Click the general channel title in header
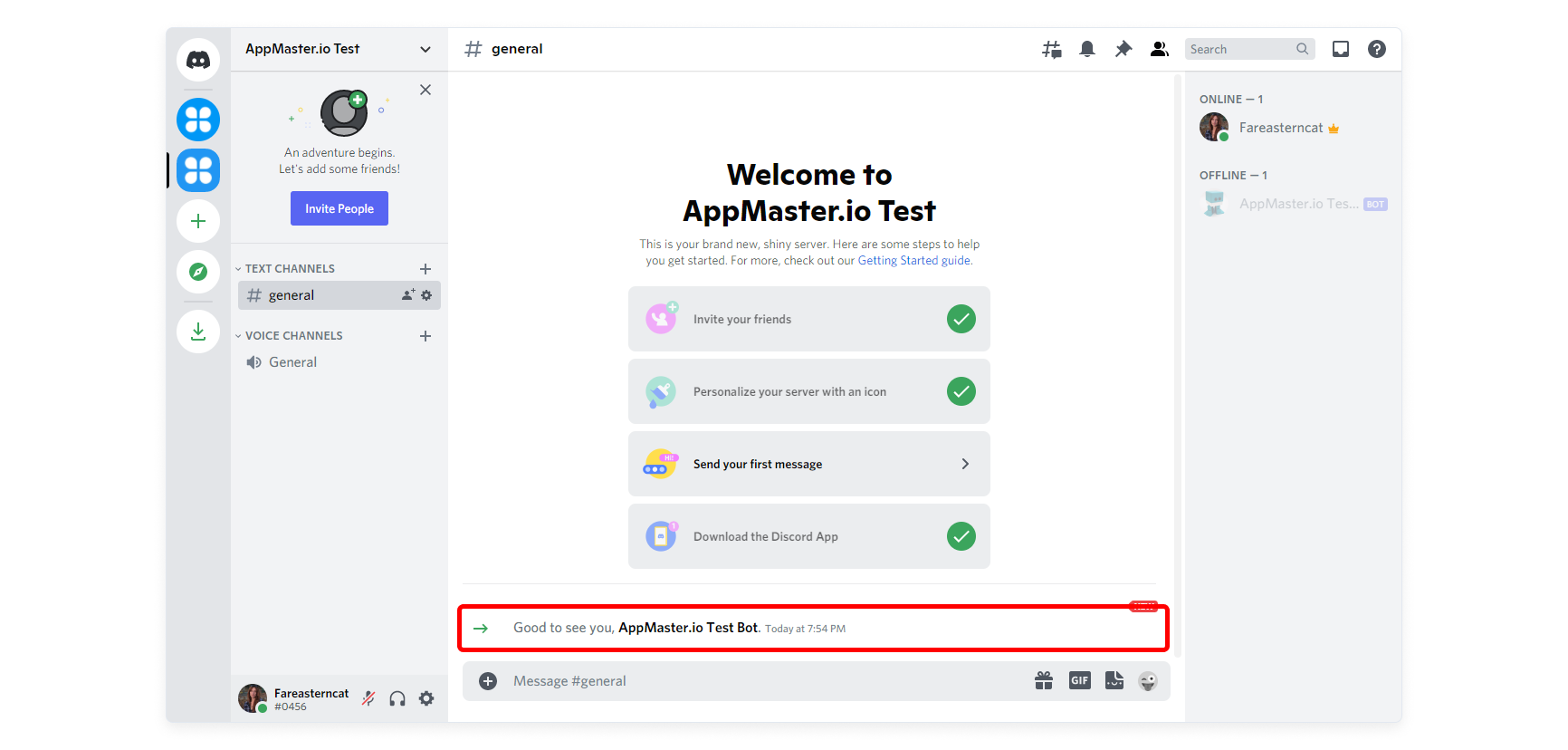The image size is (1568, 750). click(517, 49)
